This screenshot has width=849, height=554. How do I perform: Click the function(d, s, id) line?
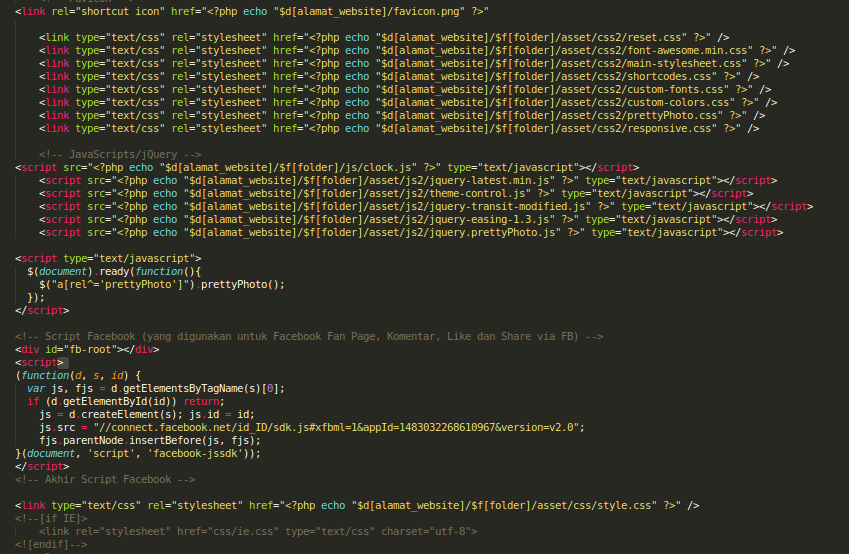click(79, 375)
